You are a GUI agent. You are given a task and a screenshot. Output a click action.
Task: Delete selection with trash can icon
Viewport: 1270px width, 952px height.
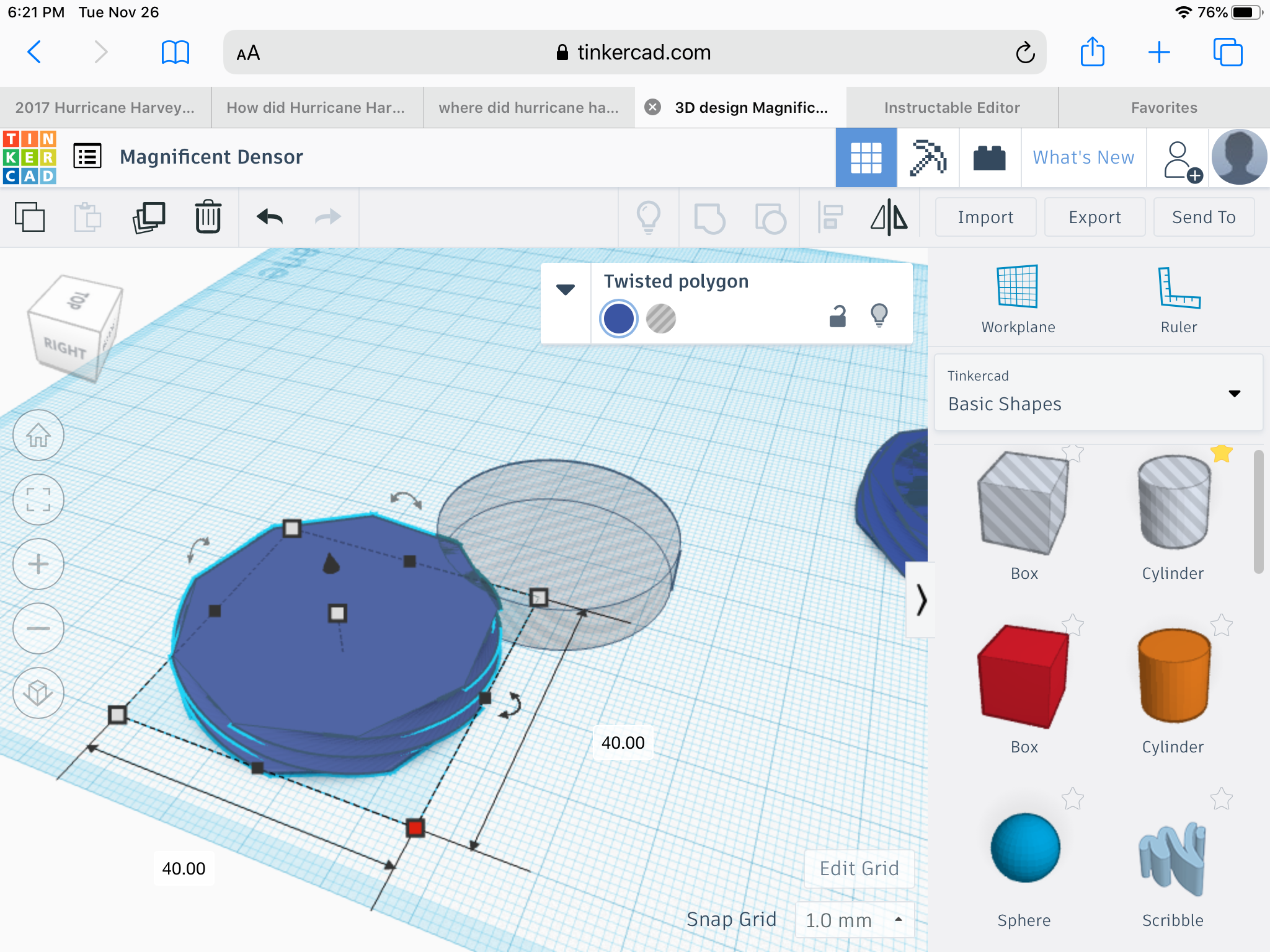pyautogui.click(x=208, y=216)
